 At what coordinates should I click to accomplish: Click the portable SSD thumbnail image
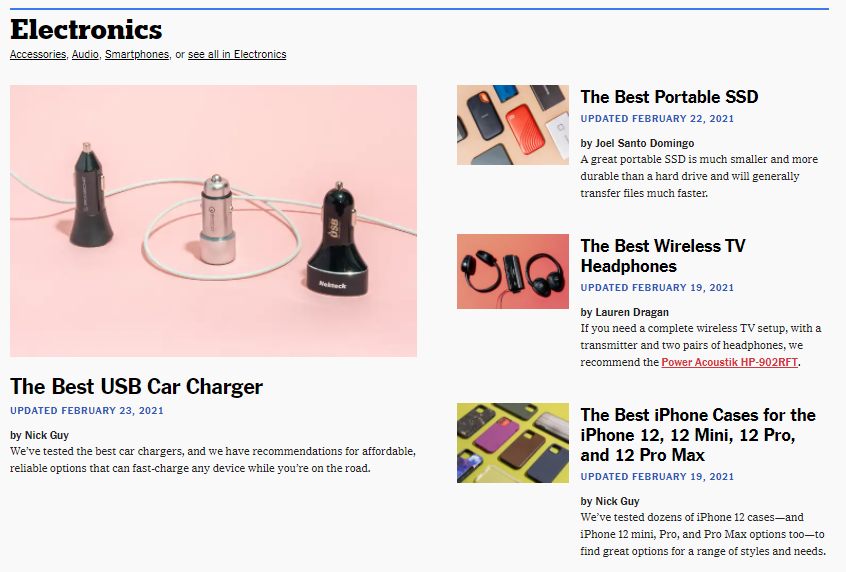pyautogui.click(x=513, y=125)
